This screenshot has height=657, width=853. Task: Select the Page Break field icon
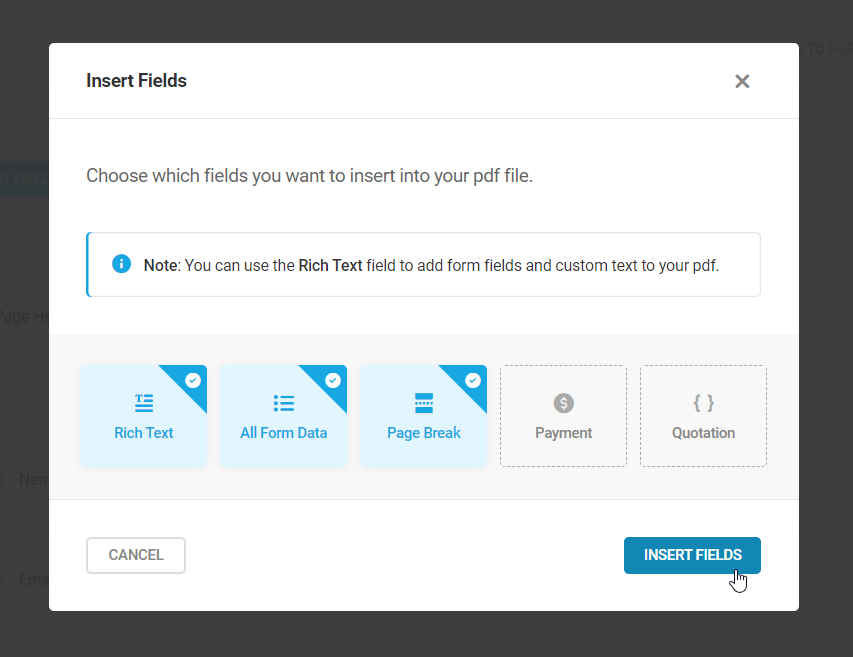(423, 405)
